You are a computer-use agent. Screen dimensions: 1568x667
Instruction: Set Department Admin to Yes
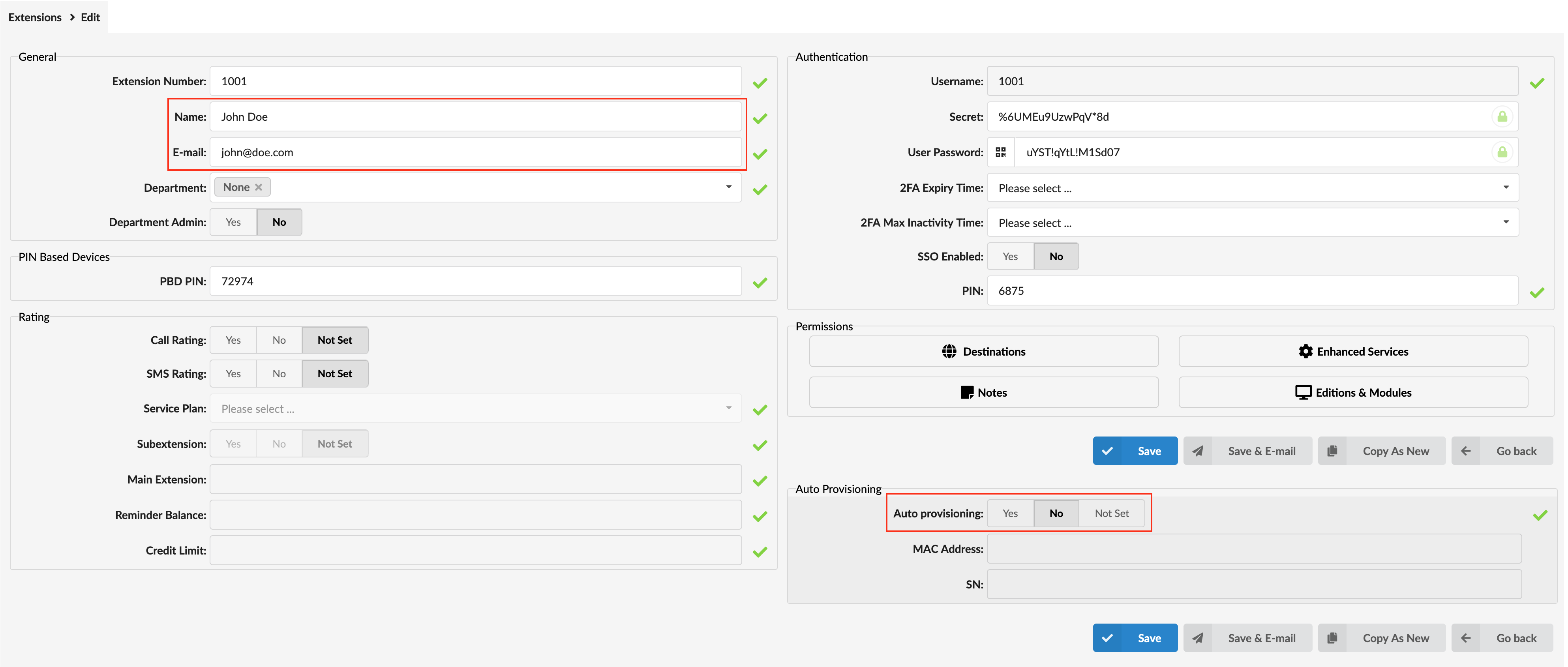coord(233,222)
